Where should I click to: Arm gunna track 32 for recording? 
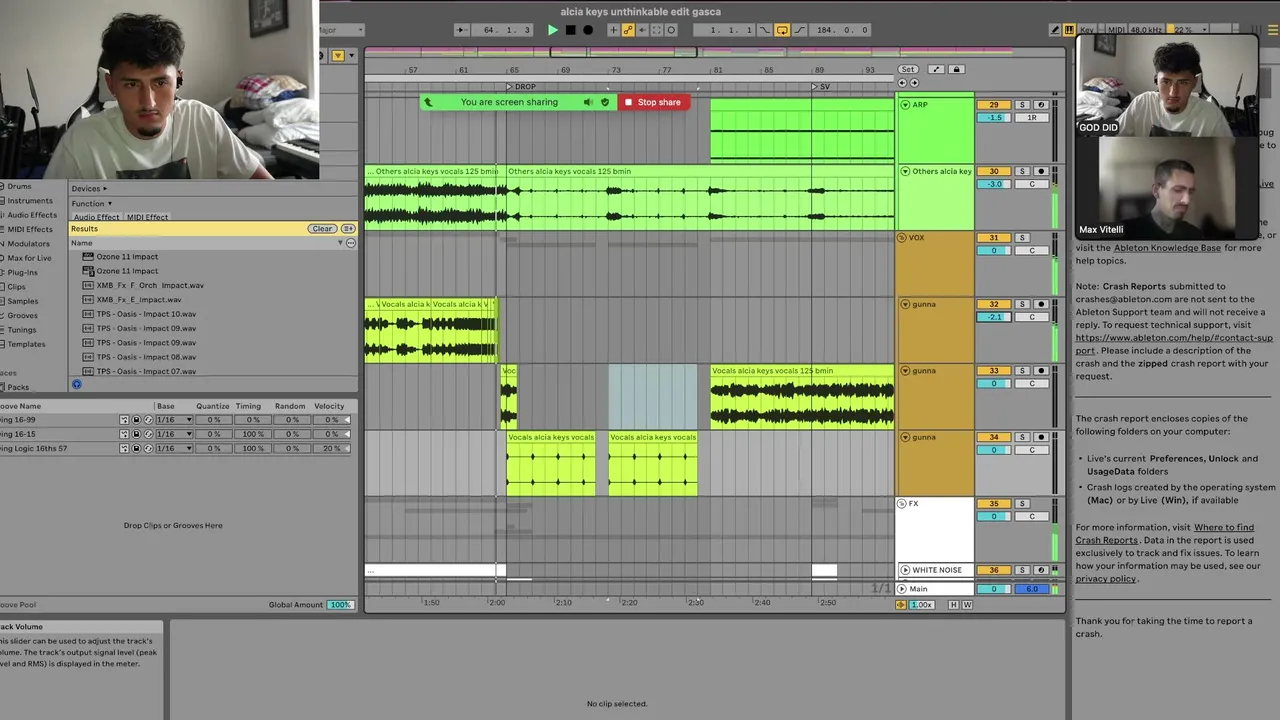click(x=1040, y=304)
